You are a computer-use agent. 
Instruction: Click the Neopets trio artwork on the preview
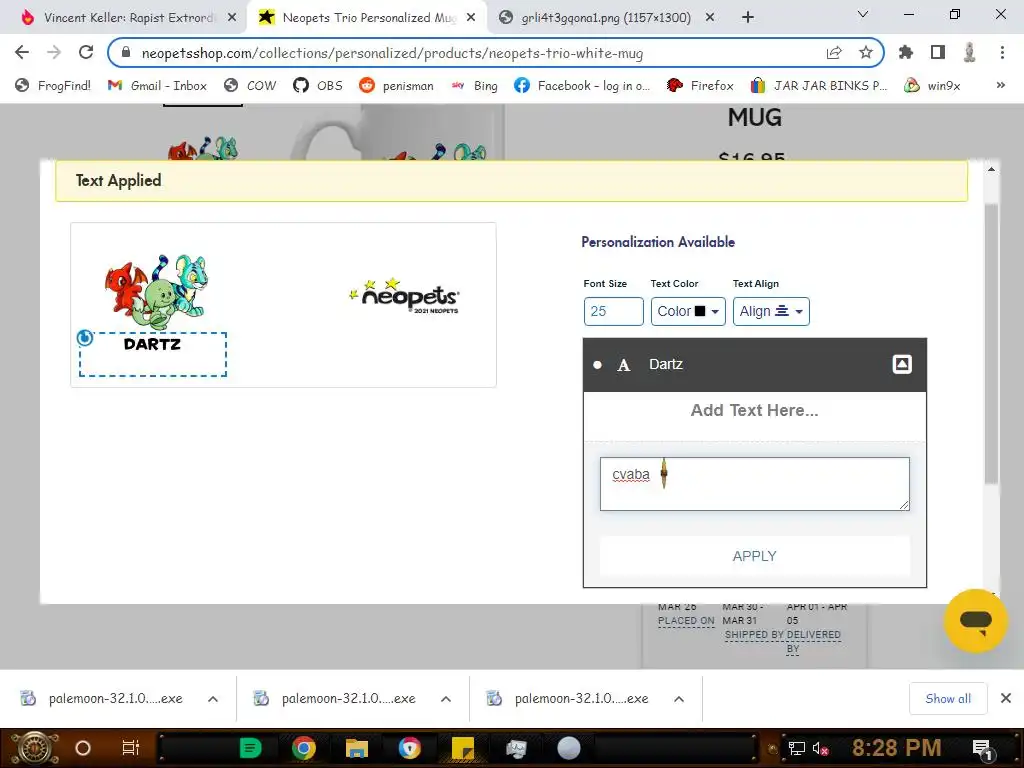pyautogui.click(x=157, y=292)
